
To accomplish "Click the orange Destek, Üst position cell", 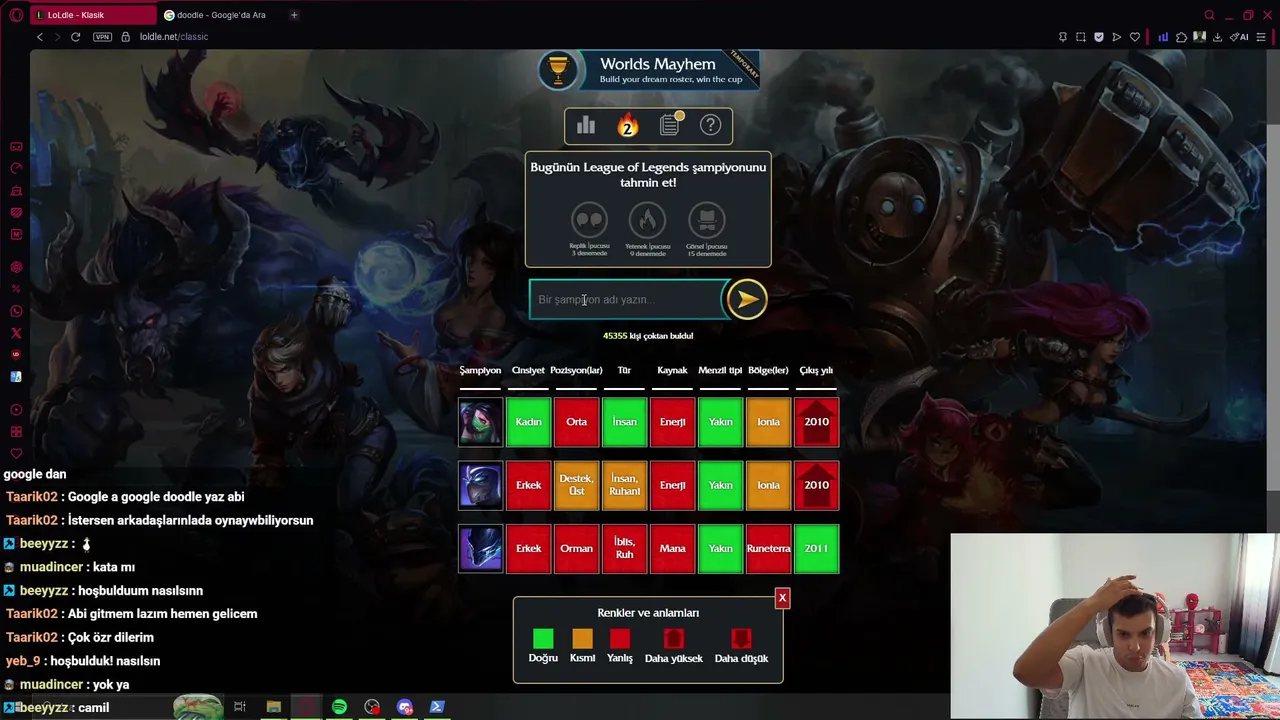I will tap(577, 485).
